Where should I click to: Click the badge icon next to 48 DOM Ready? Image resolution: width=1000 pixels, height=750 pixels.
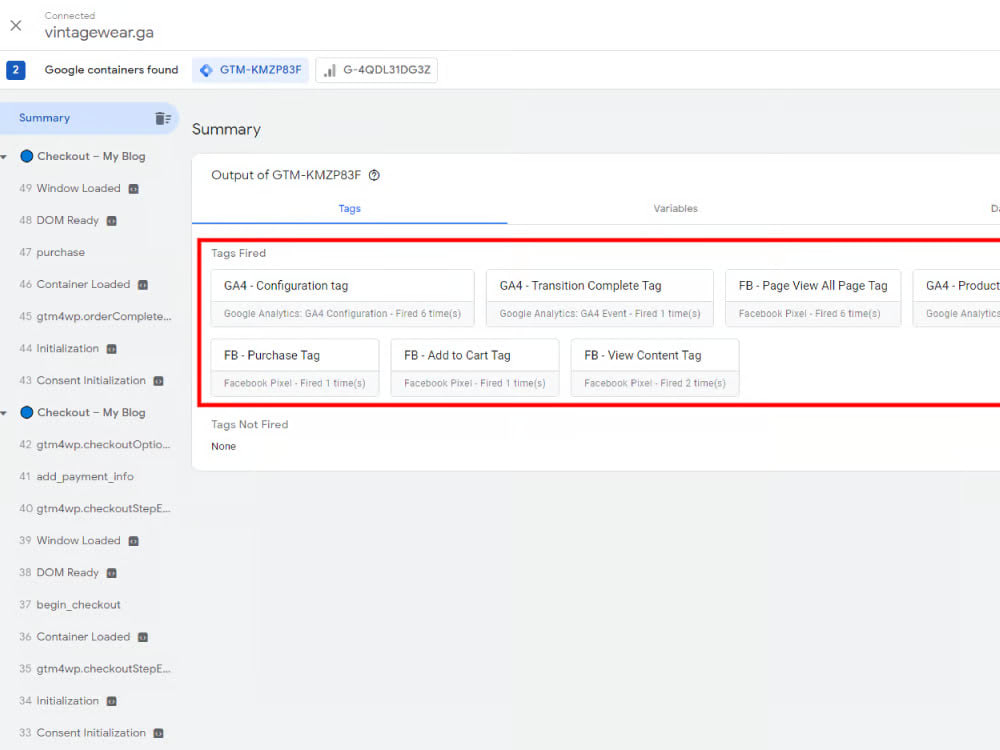point(112,221)
